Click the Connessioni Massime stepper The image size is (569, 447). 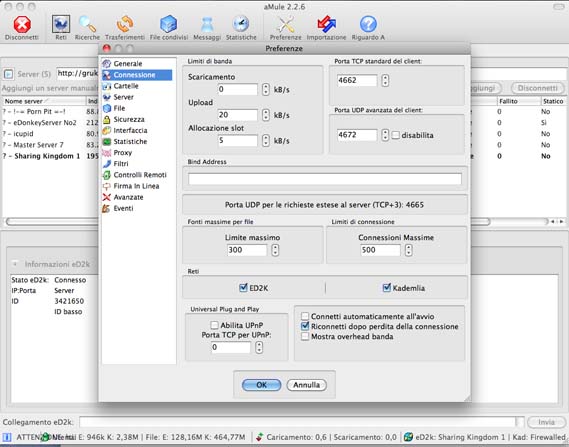[x=409, y=250]
